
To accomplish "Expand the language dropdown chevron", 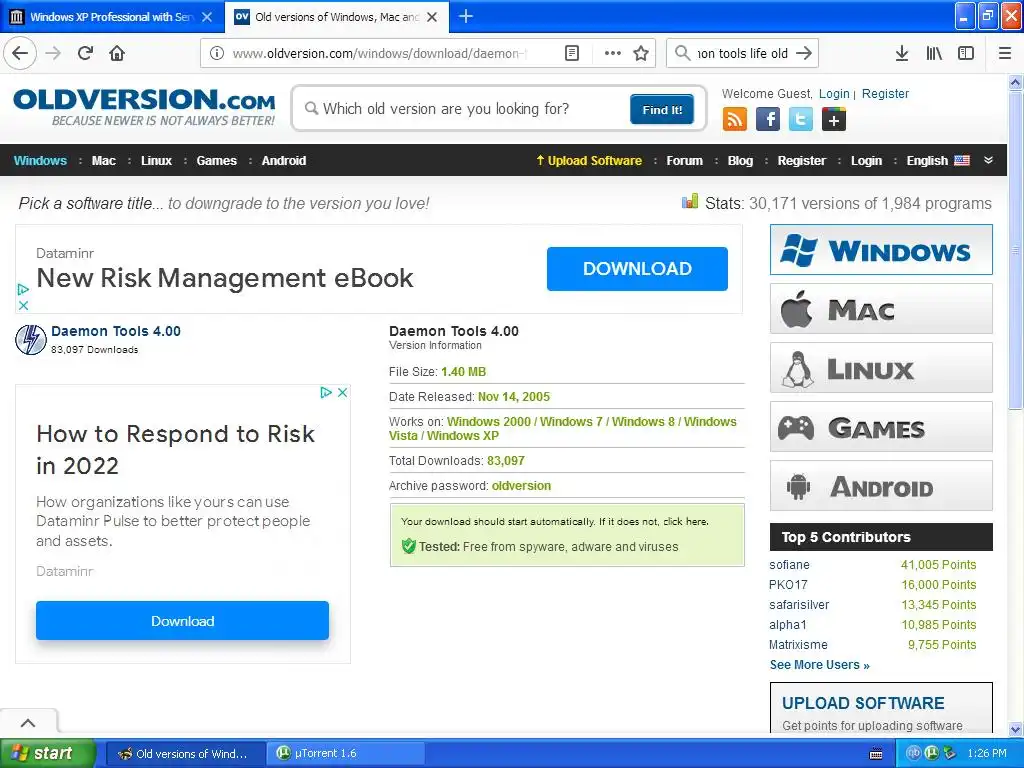I will [989, 160].
